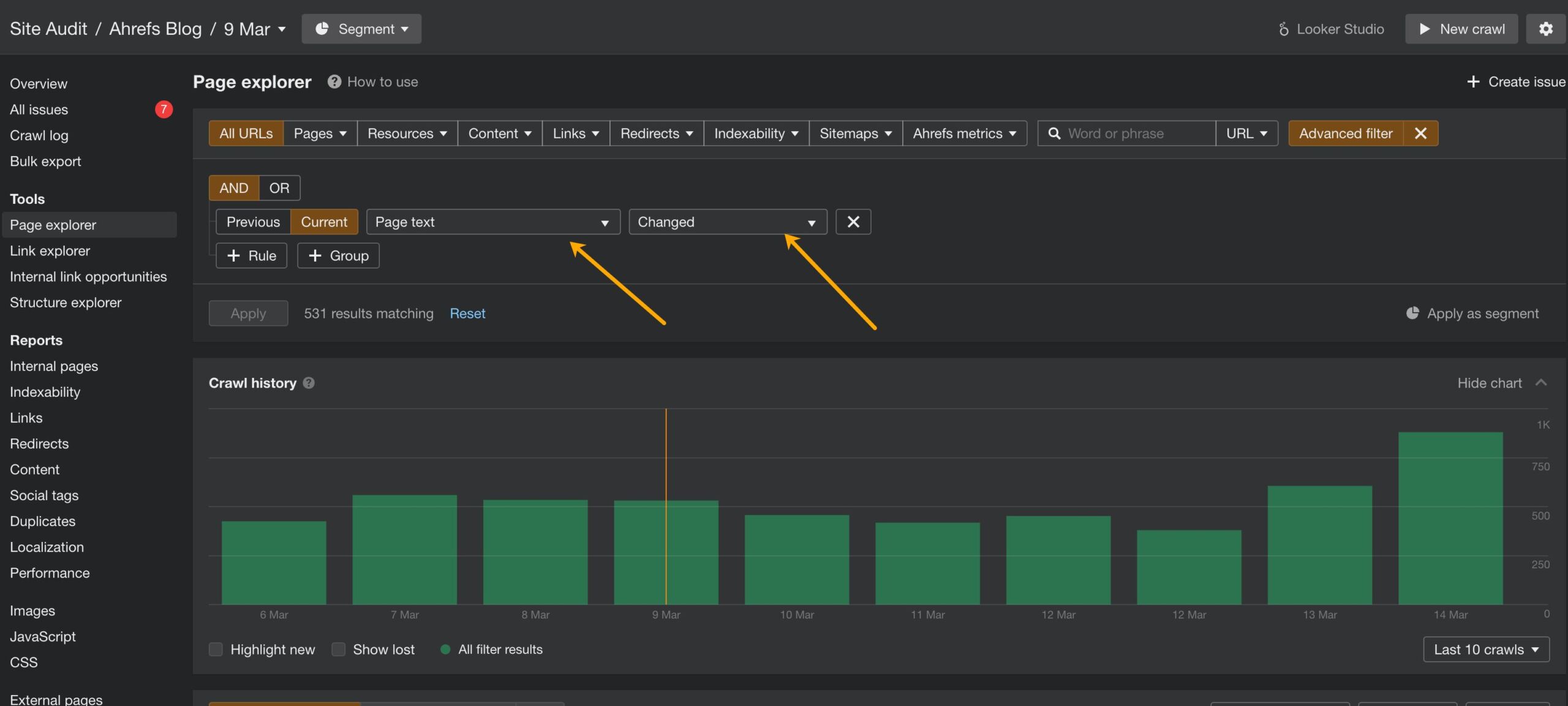Open the Indexability filter menu
Viewport: 1568px width, 706px height.
[756, 133]
